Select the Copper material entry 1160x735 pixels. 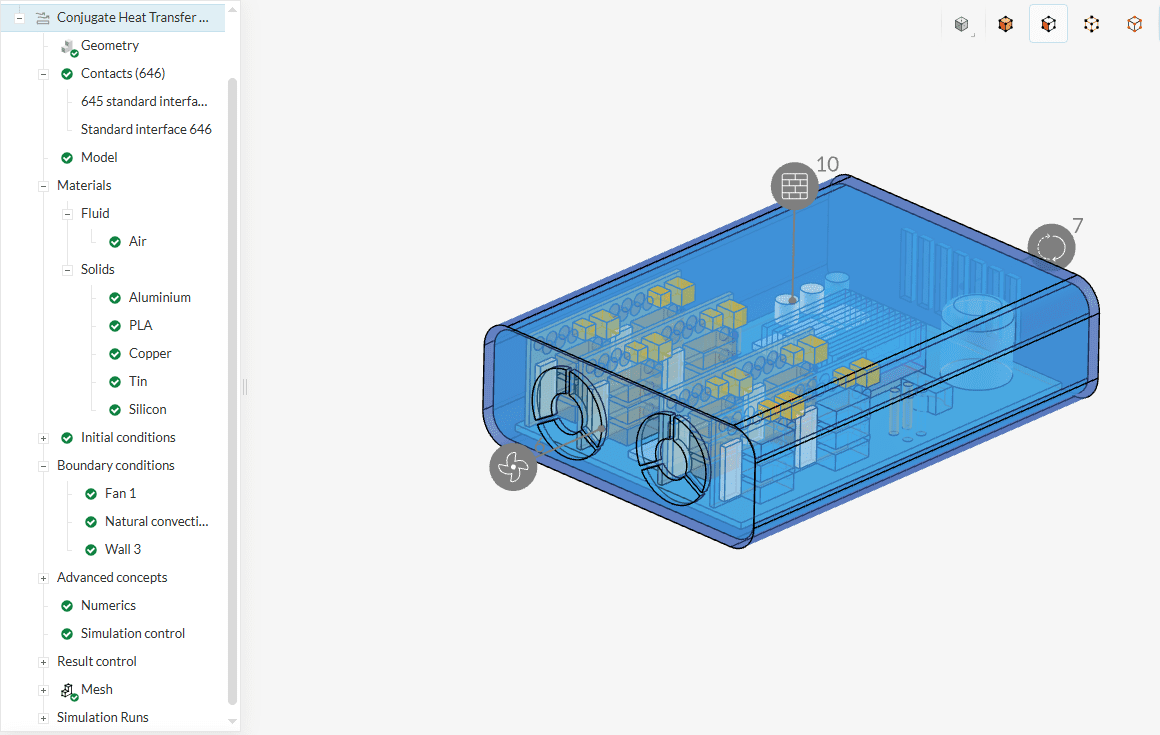tap(150, 354)
